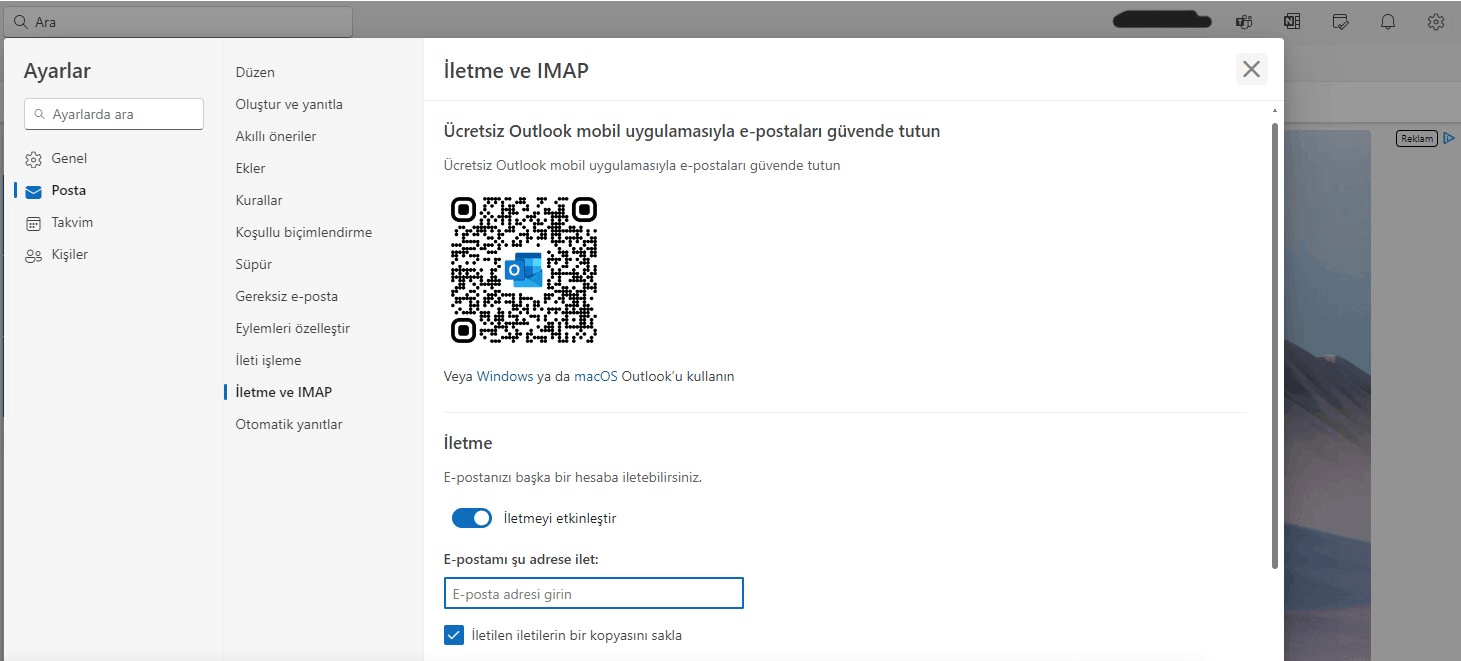Focus the forwarding email address field

click(594, 593)
